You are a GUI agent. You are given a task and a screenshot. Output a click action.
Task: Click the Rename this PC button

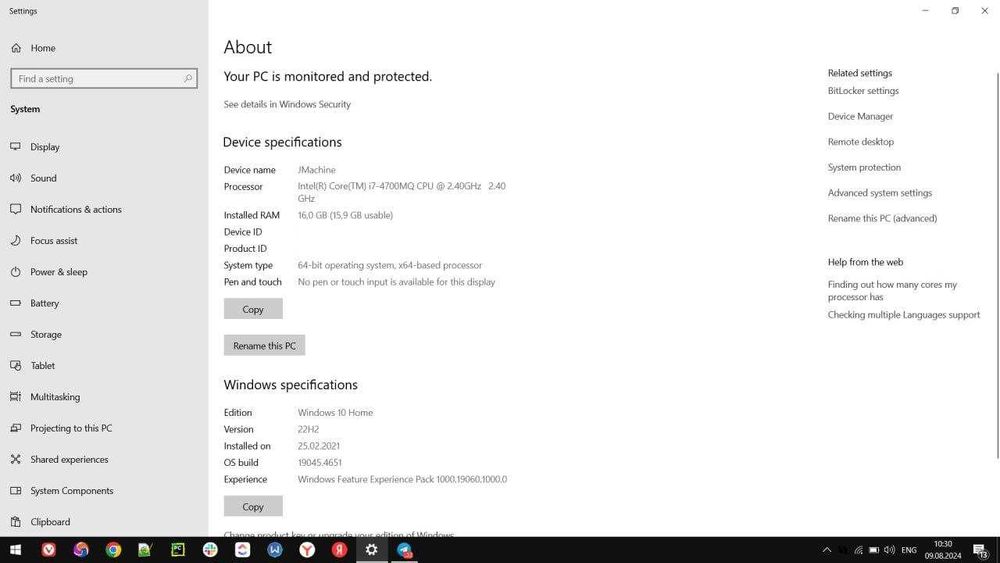click(264, 345)
